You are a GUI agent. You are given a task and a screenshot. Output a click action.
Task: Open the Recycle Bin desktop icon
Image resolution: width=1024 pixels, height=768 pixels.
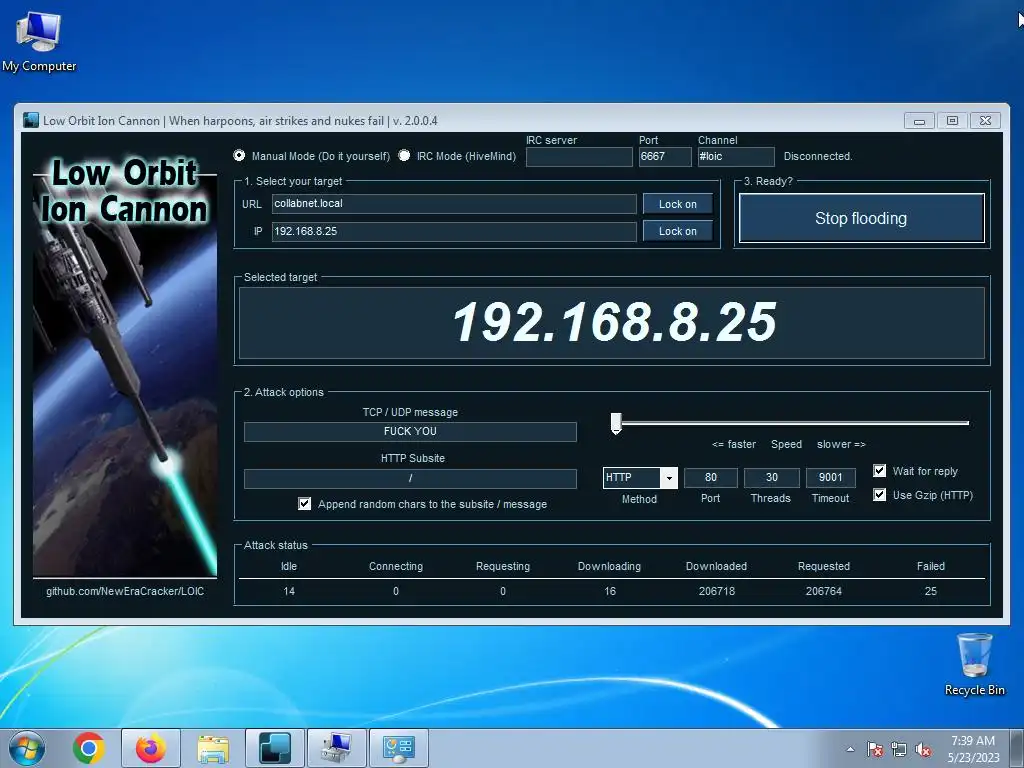point(974,664)
